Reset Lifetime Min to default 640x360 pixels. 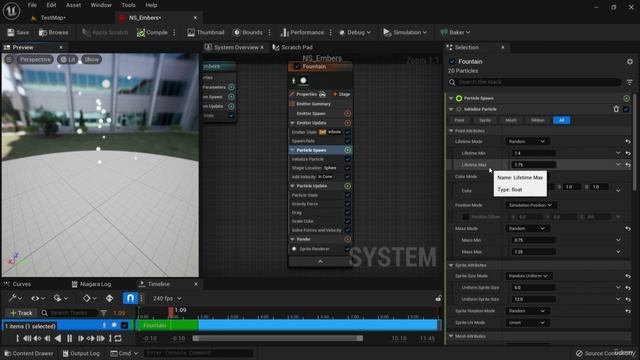(628, 153)
